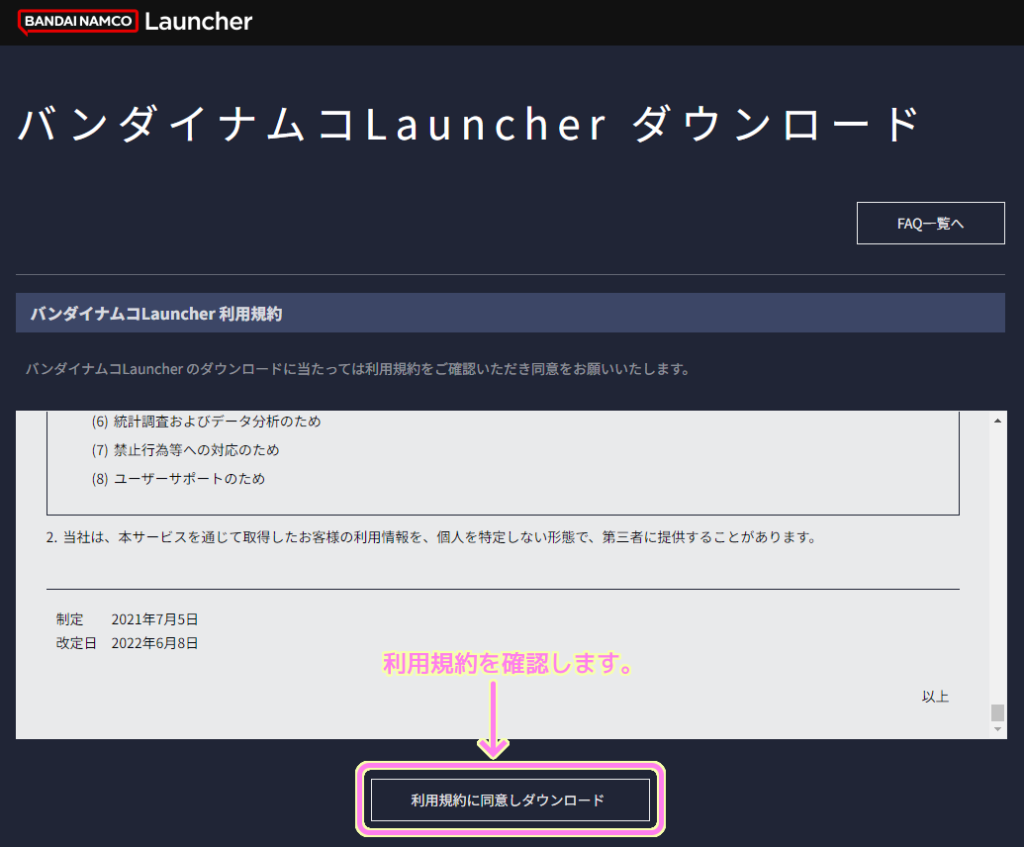Click the page title バンダイナムコLauncher ダウンロード
The width and height of the screenshot is (1024, 847).
click(x=470, y=124)
